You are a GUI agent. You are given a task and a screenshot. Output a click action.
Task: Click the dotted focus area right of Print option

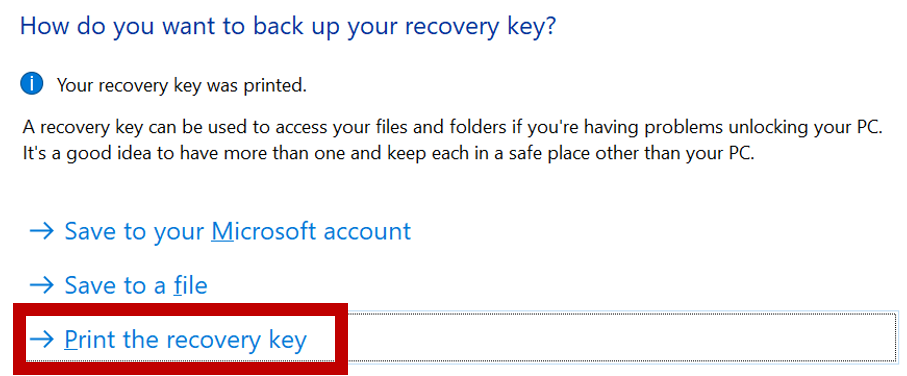coord(622,337)
